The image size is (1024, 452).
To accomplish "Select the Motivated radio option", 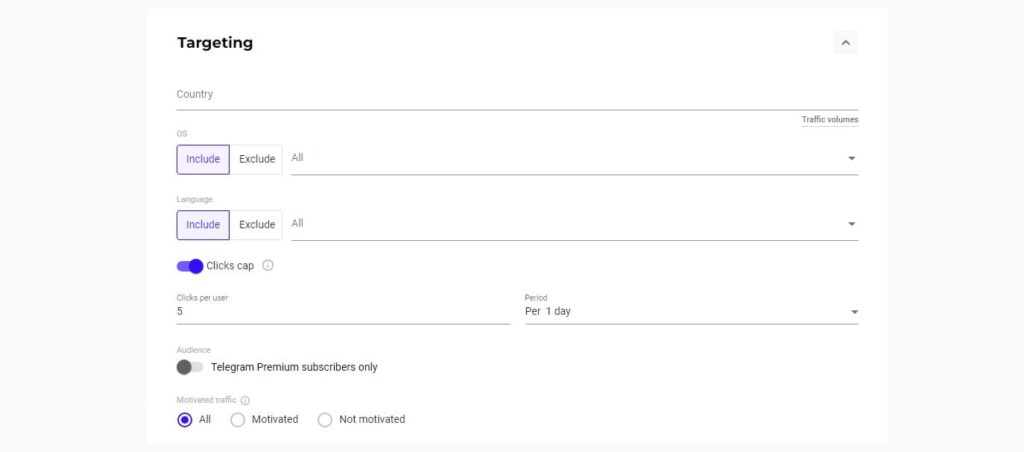I will coord(238,419).
